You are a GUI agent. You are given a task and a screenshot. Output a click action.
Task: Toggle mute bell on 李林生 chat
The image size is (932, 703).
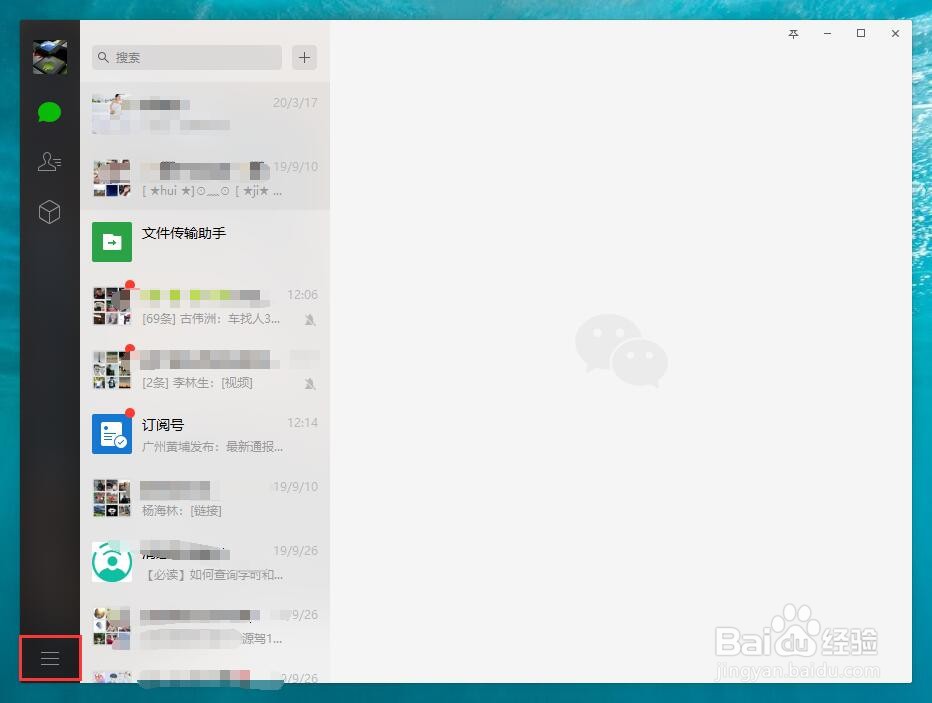click(311, 384)
